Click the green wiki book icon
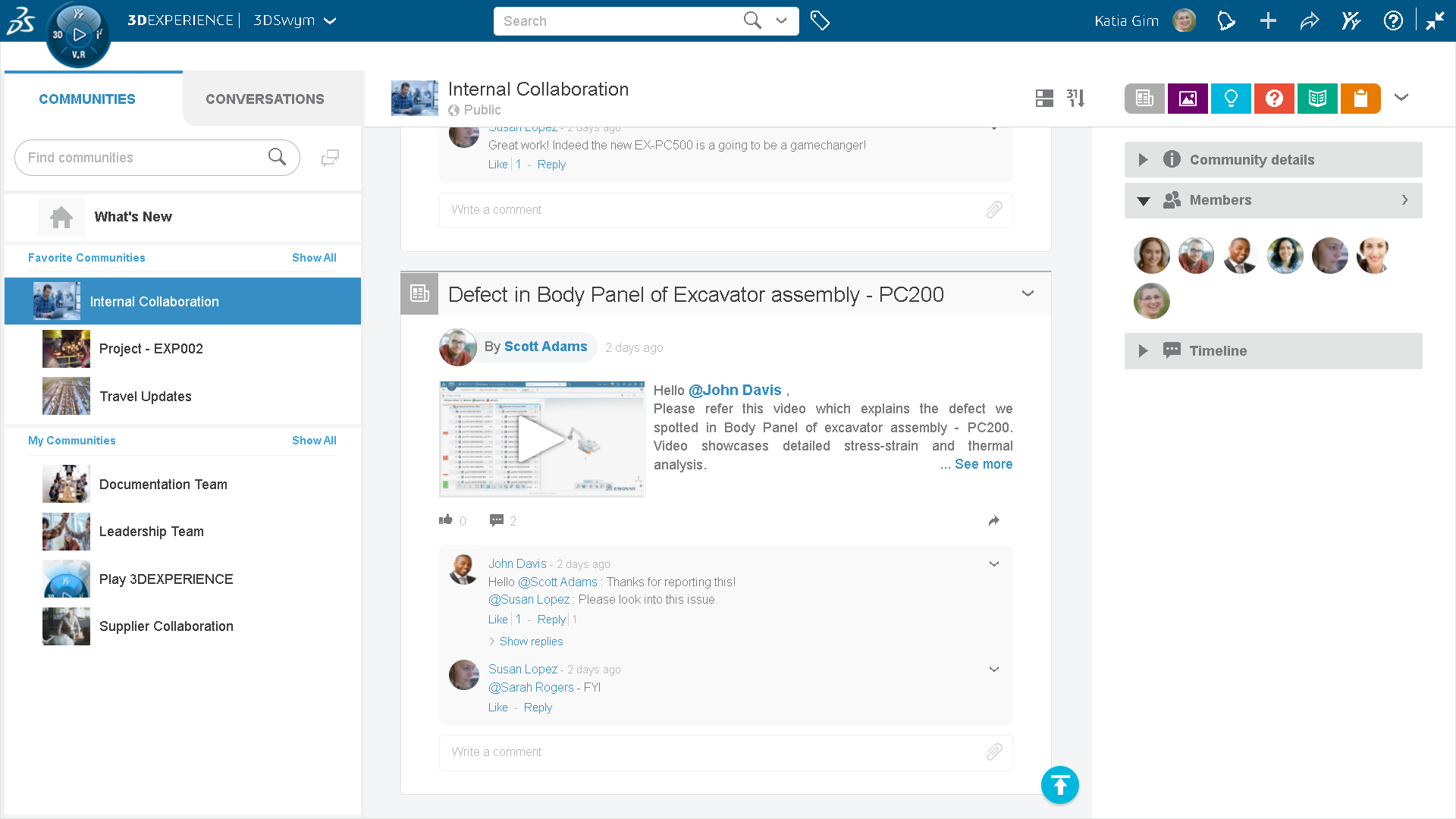The image size is (1456, 819). [x=1317, y=99]
